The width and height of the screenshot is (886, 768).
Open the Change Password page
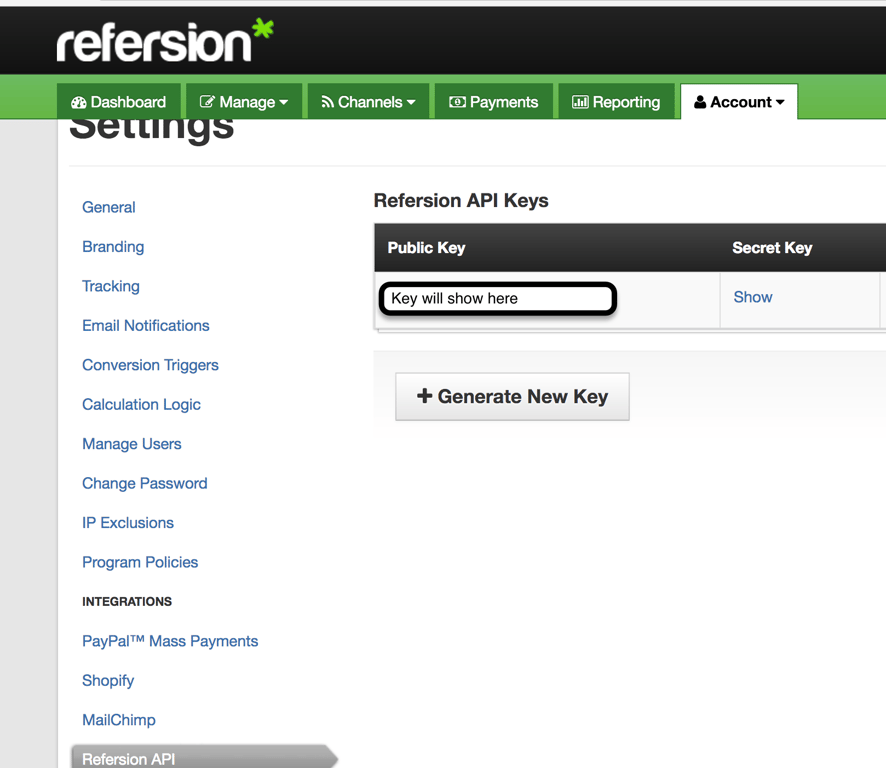(x=145, y=483)
